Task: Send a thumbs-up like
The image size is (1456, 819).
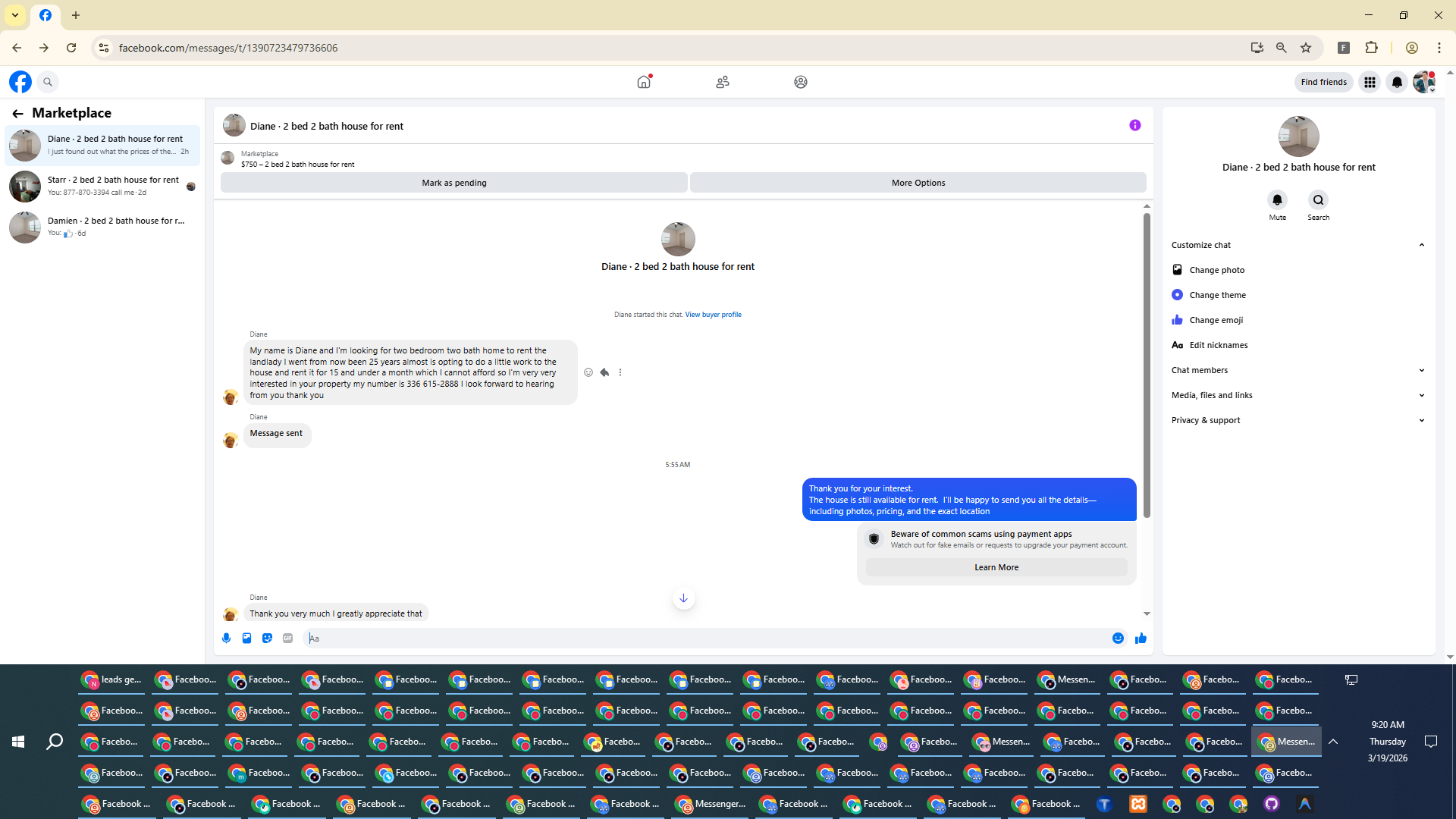Action: pyautogui.click(x=1140, y=639)
